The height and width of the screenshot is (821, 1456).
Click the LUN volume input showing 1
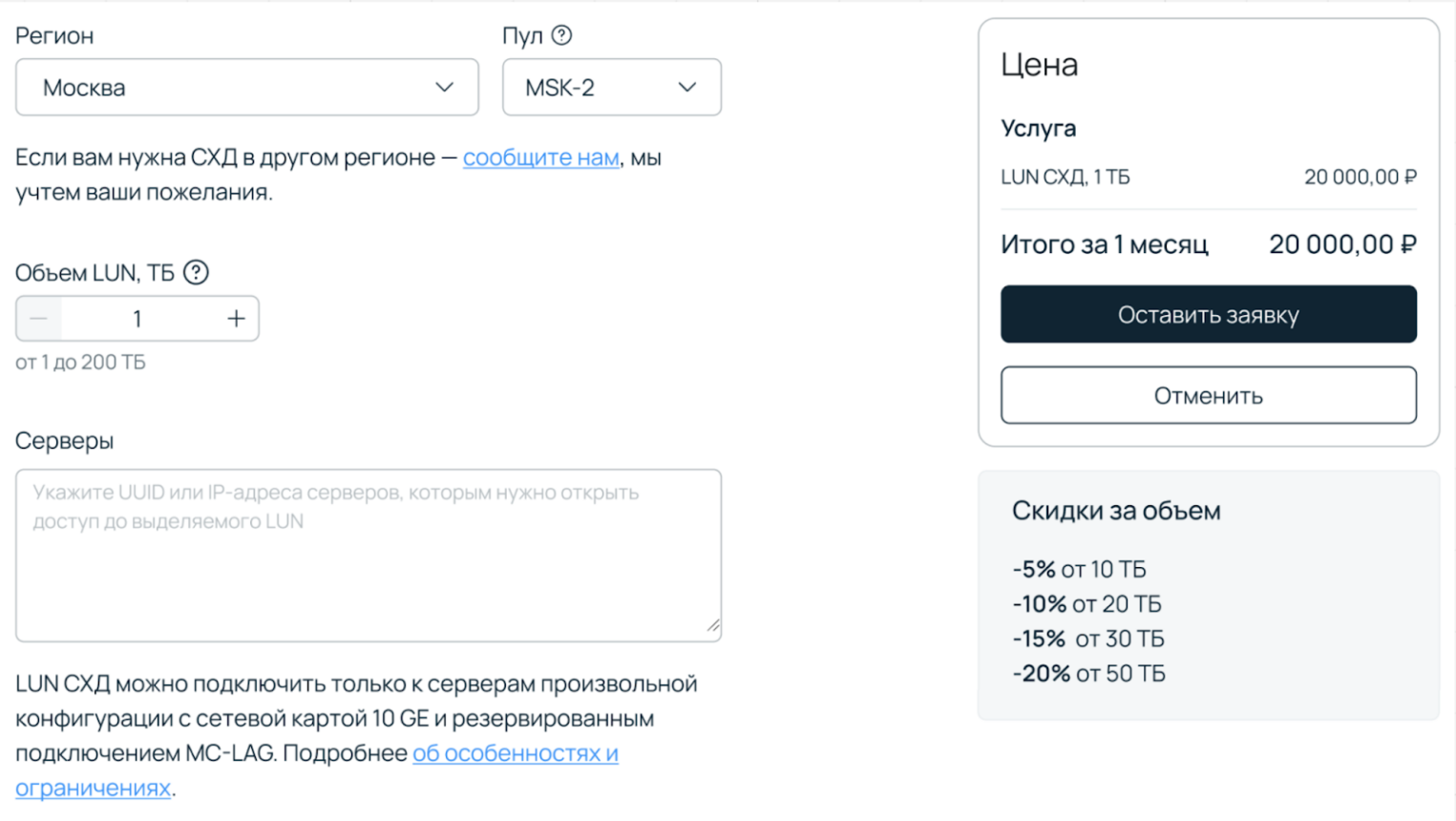click(x=137, y=318)
